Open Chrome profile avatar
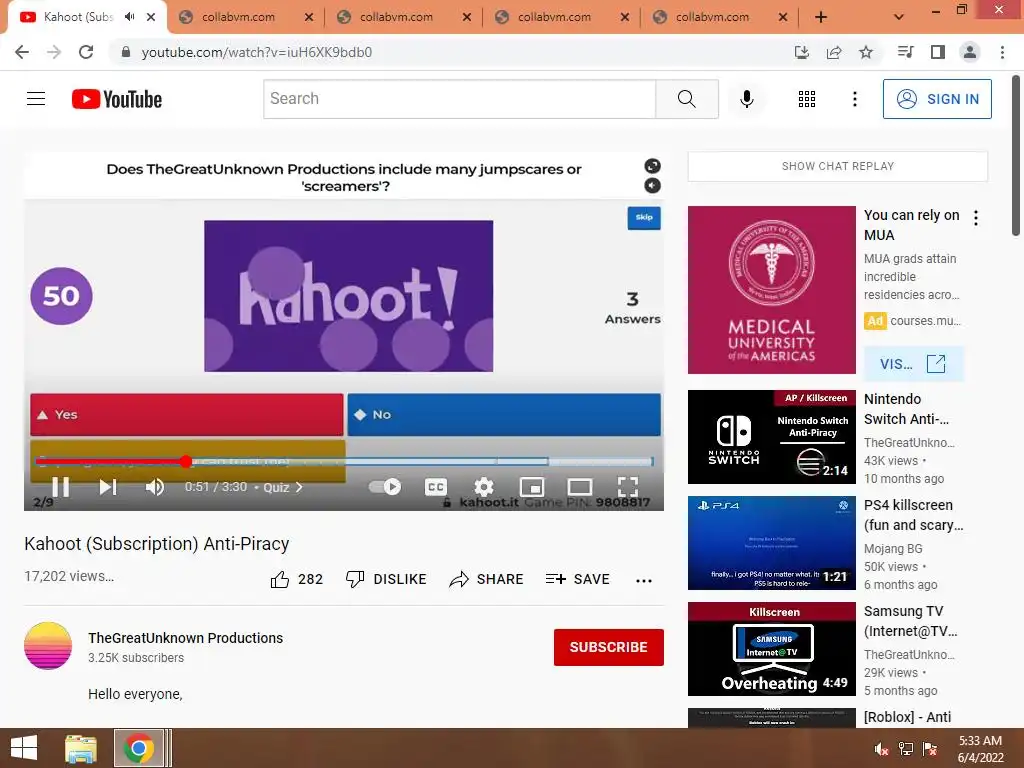 [970, 52]
